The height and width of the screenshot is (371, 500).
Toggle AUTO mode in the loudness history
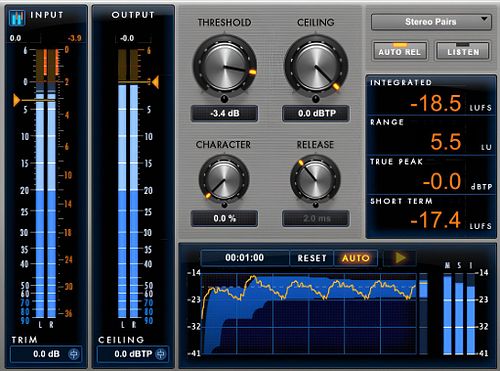point(356,258)
